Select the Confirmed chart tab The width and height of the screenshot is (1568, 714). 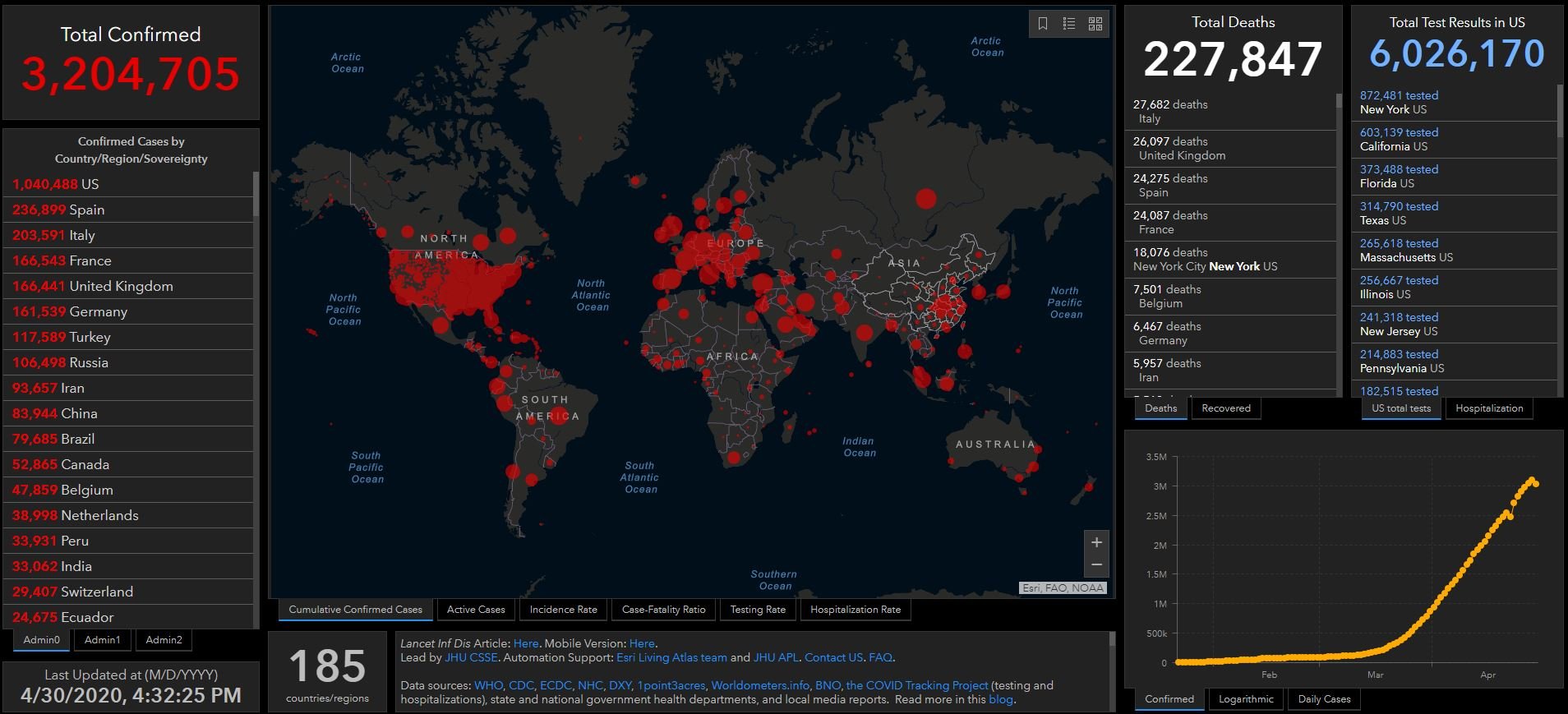pyautogui.click(x=1169, y=699)
